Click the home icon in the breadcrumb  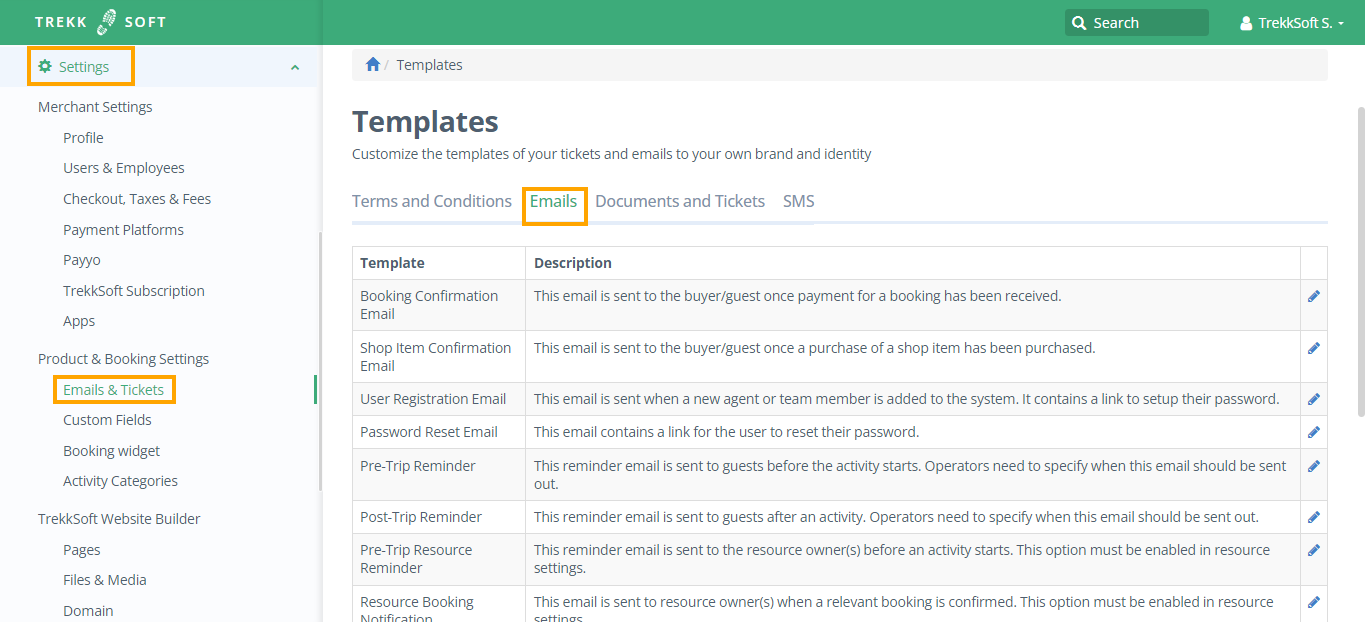(373, 65)
